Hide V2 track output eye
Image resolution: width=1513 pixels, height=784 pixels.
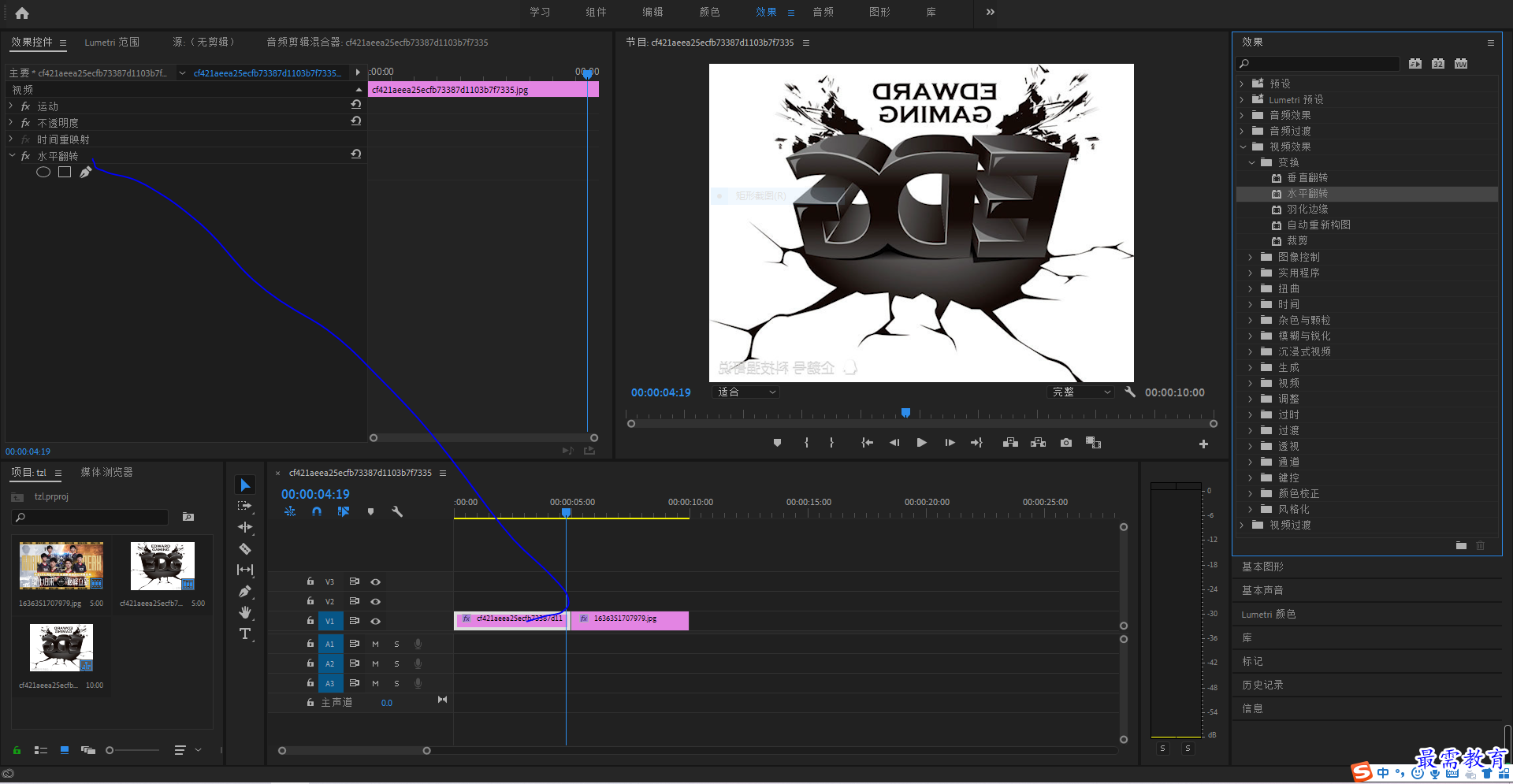coord(376,601)
